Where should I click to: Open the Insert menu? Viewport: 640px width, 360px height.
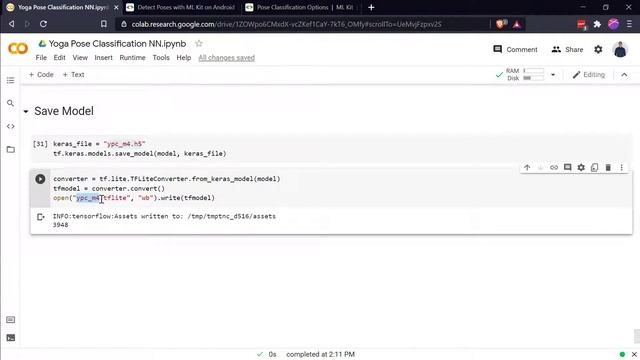tap(104, 58)
